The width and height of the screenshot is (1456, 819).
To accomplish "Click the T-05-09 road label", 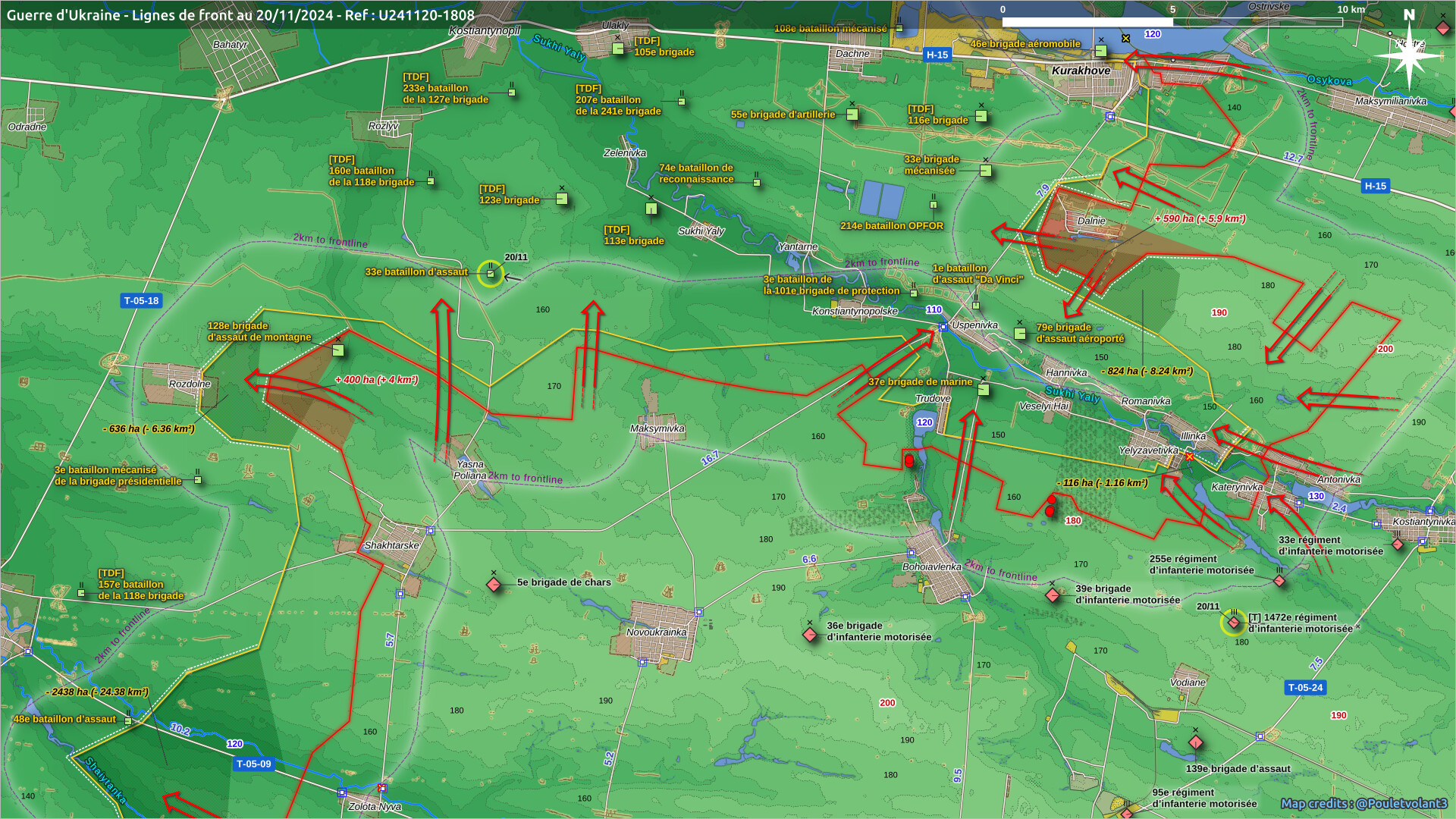I will [253, 764].
